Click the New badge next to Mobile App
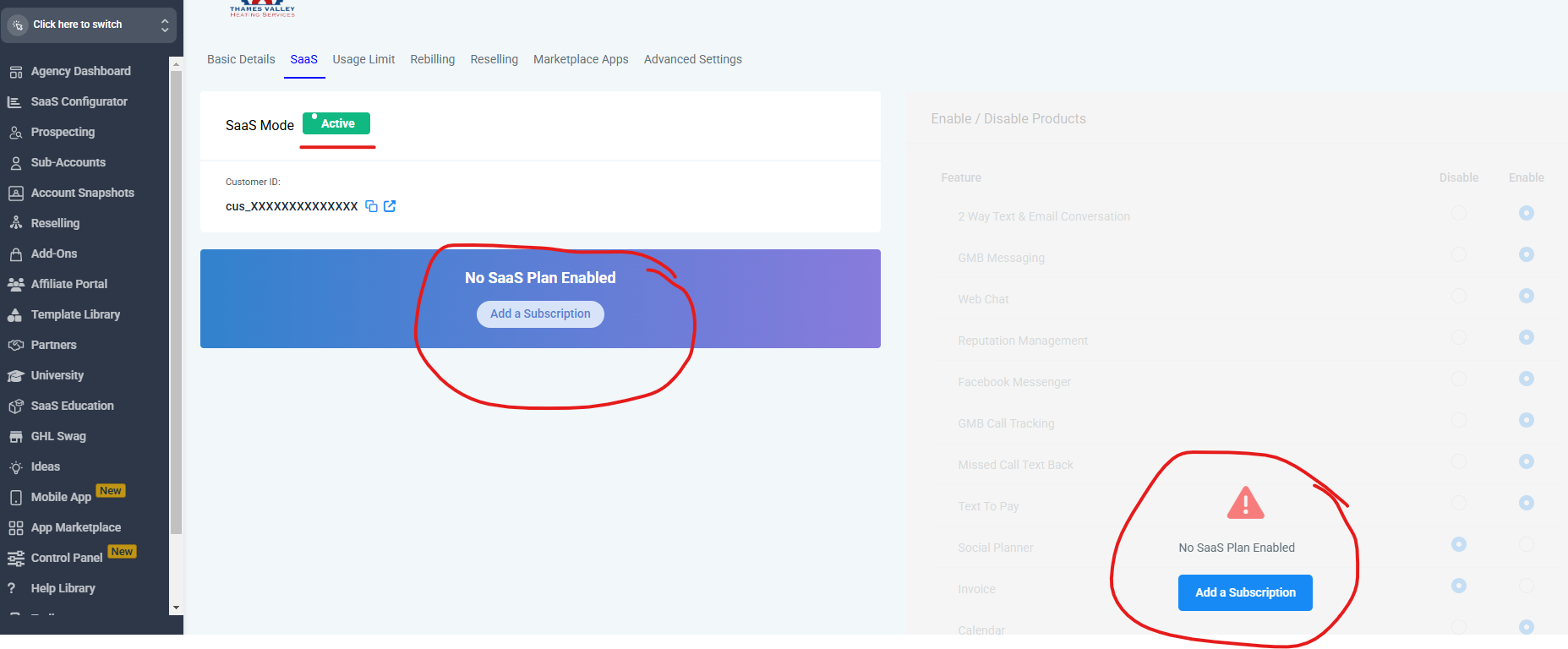 pyautogui.click(x=111, y=491)
